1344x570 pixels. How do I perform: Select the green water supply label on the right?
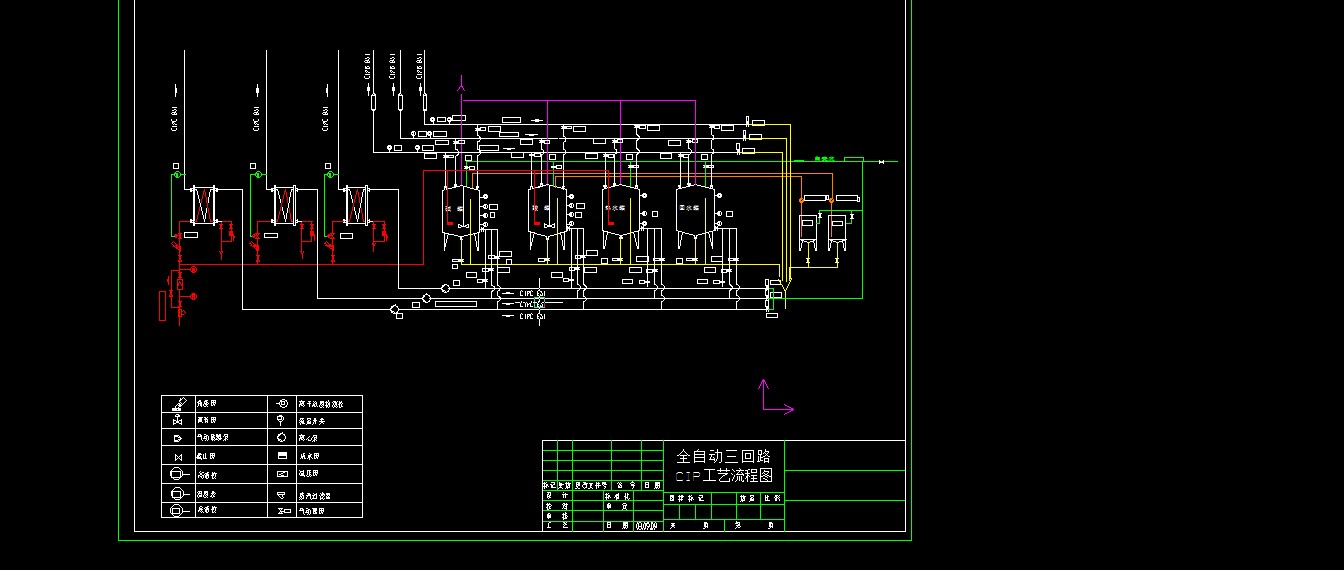pos(824,158)
